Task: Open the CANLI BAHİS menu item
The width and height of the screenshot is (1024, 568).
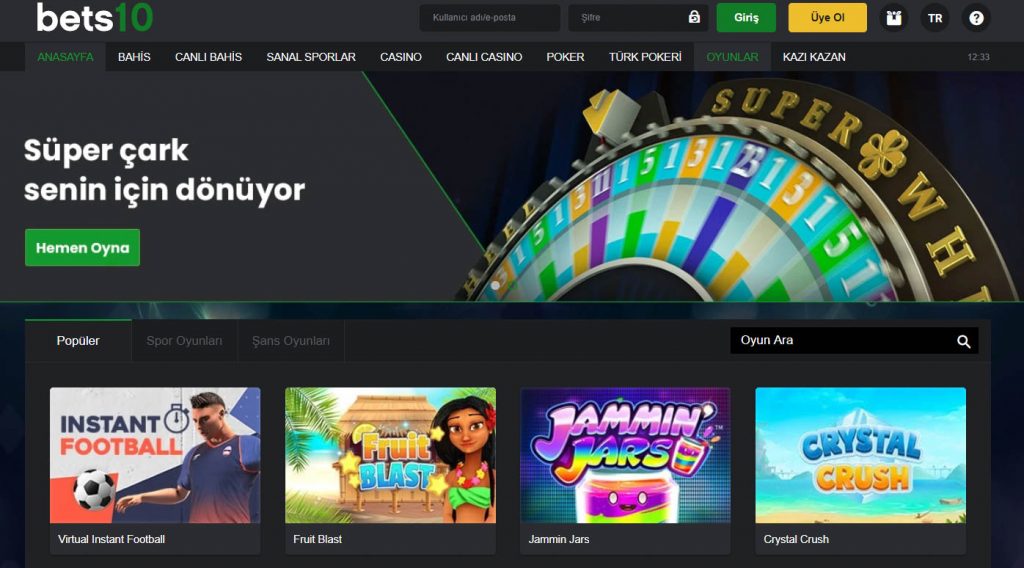Action: tap(208, 57)
